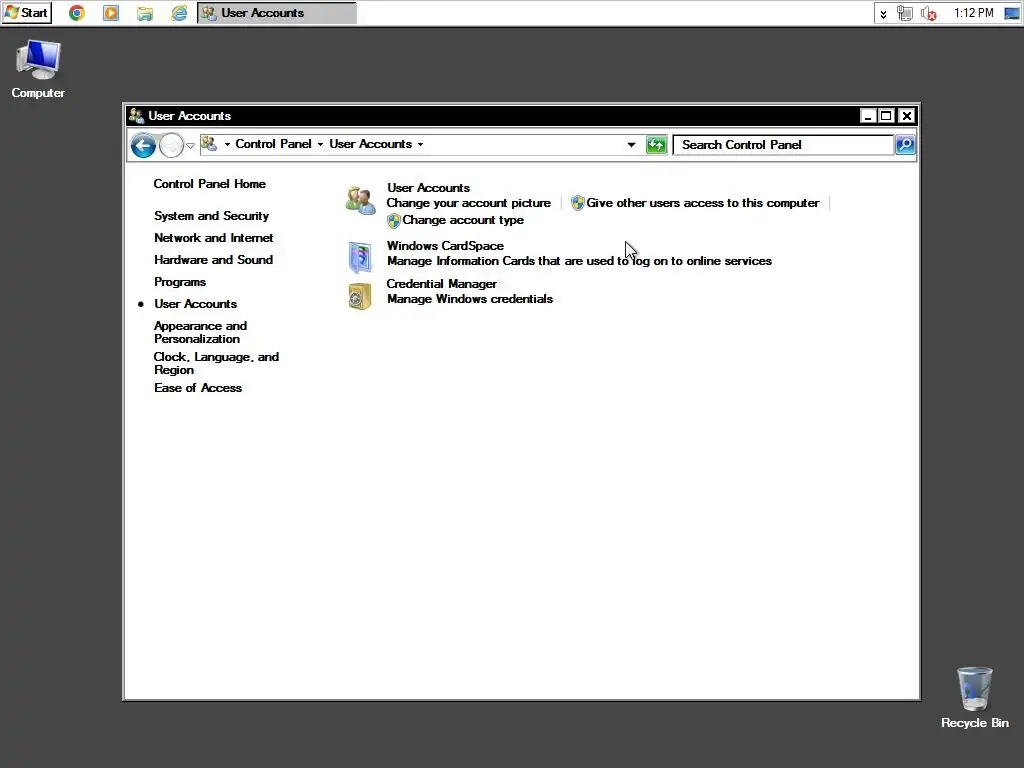Open Control Panel Home
1024x768 pixels.
(x=209, y=184)
